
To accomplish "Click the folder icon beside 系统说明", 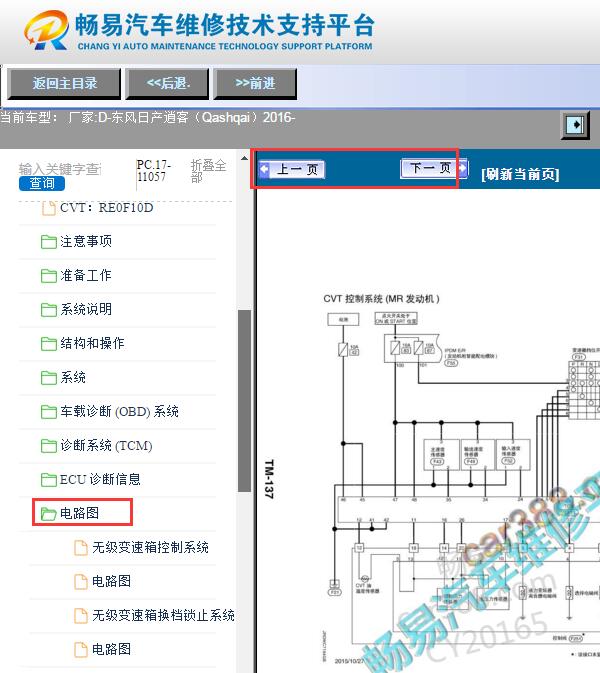I will pos(48,309).
